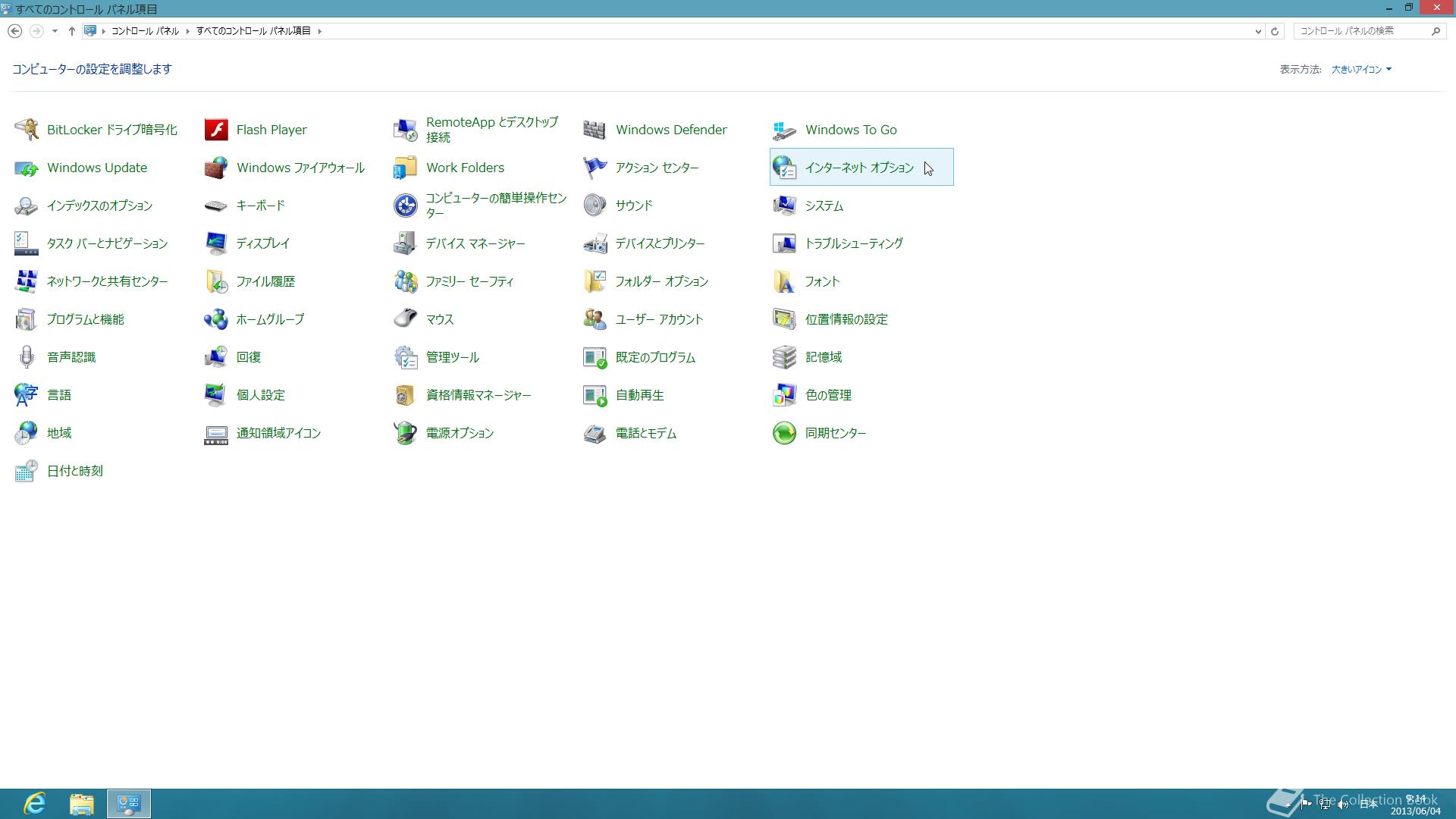Click the 通知領域アイコン link
Screen dimensions: 1456x819
click(278, 433)
